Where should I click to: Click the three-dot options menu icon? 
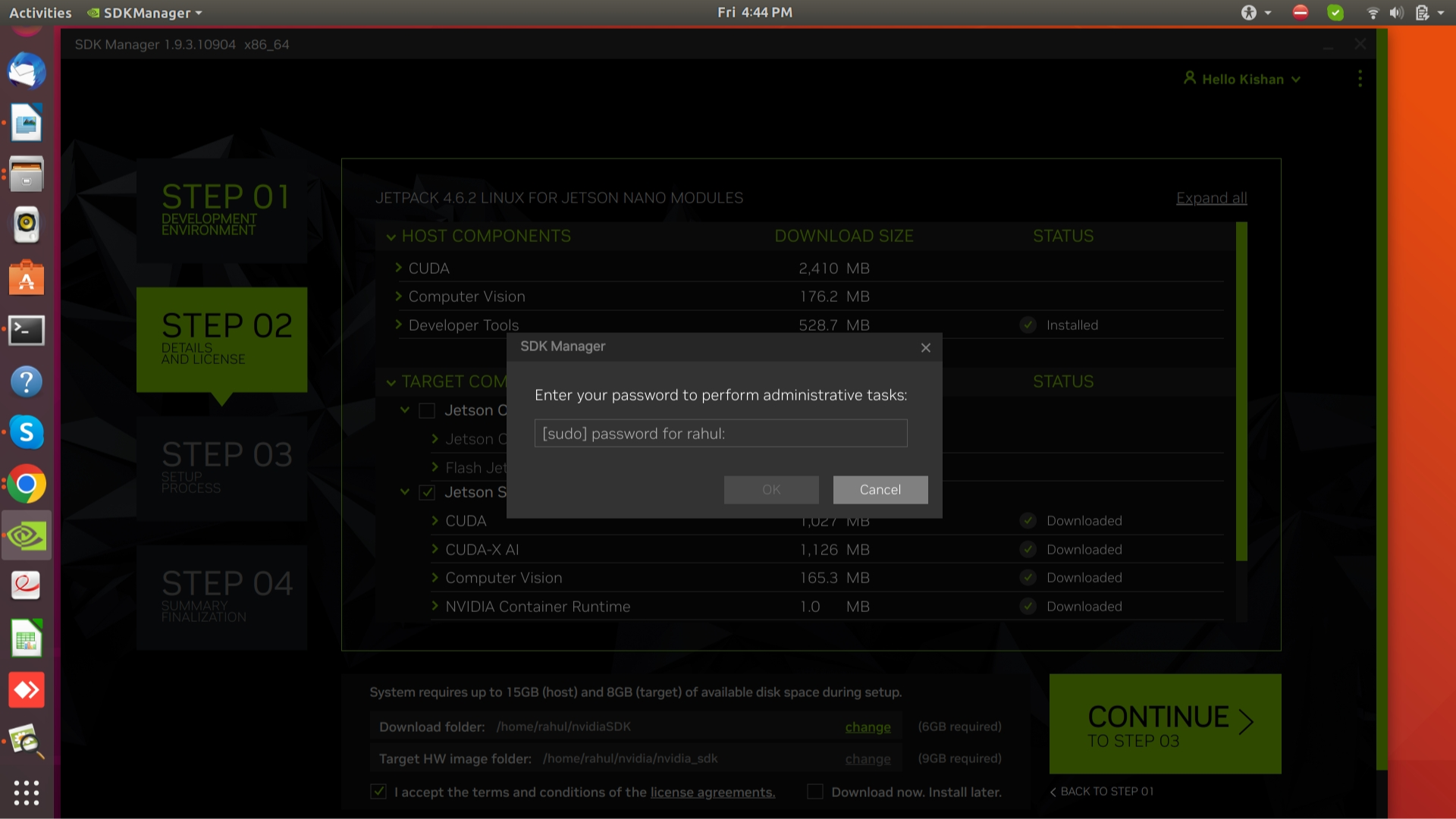1360,79
